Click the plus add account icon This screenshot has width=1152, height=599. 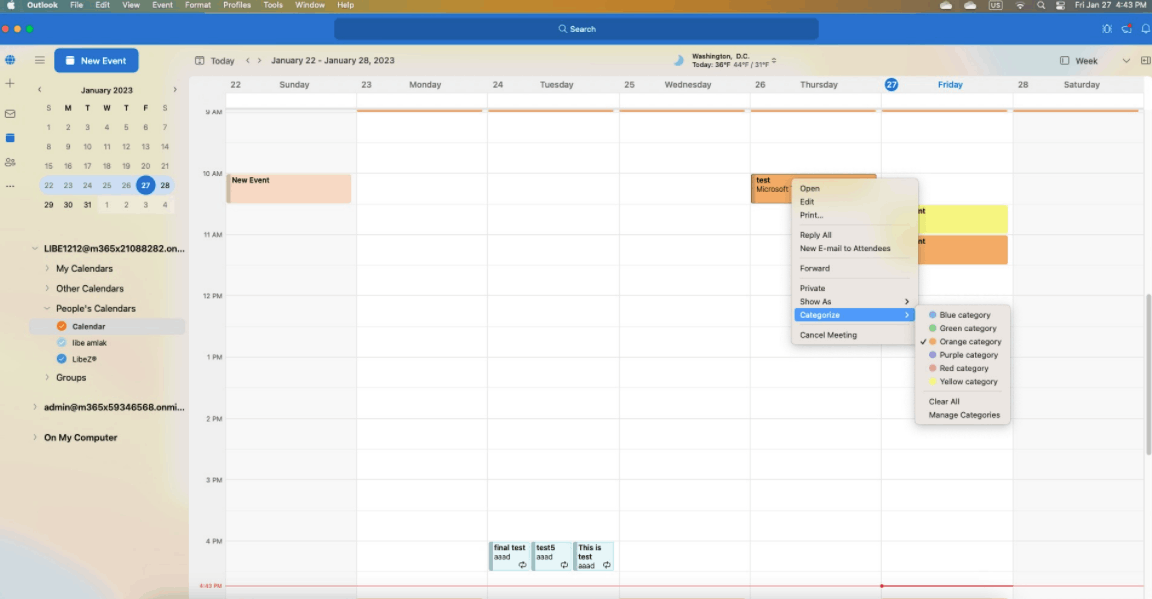click(x=10, y=84)
